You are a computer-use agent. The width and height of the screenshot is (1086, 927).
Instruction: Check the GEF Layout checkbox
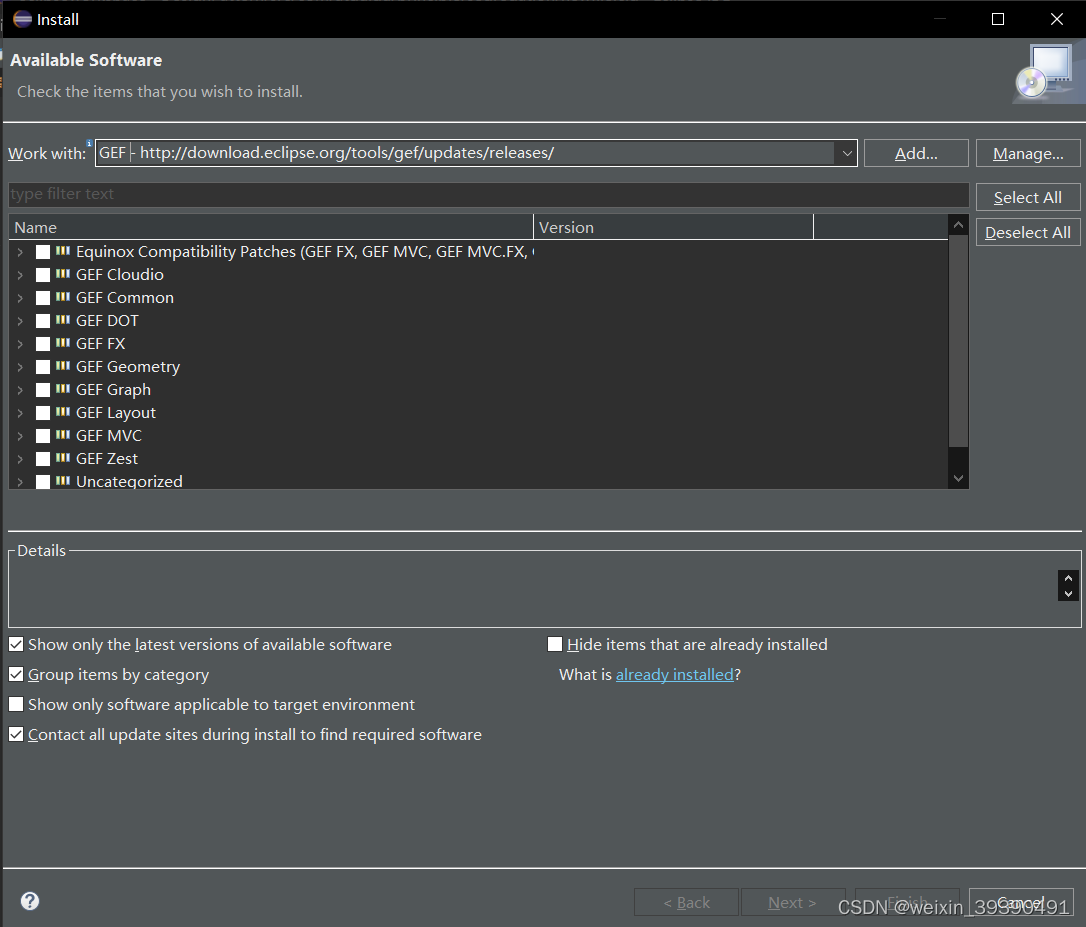pos(43,413)
